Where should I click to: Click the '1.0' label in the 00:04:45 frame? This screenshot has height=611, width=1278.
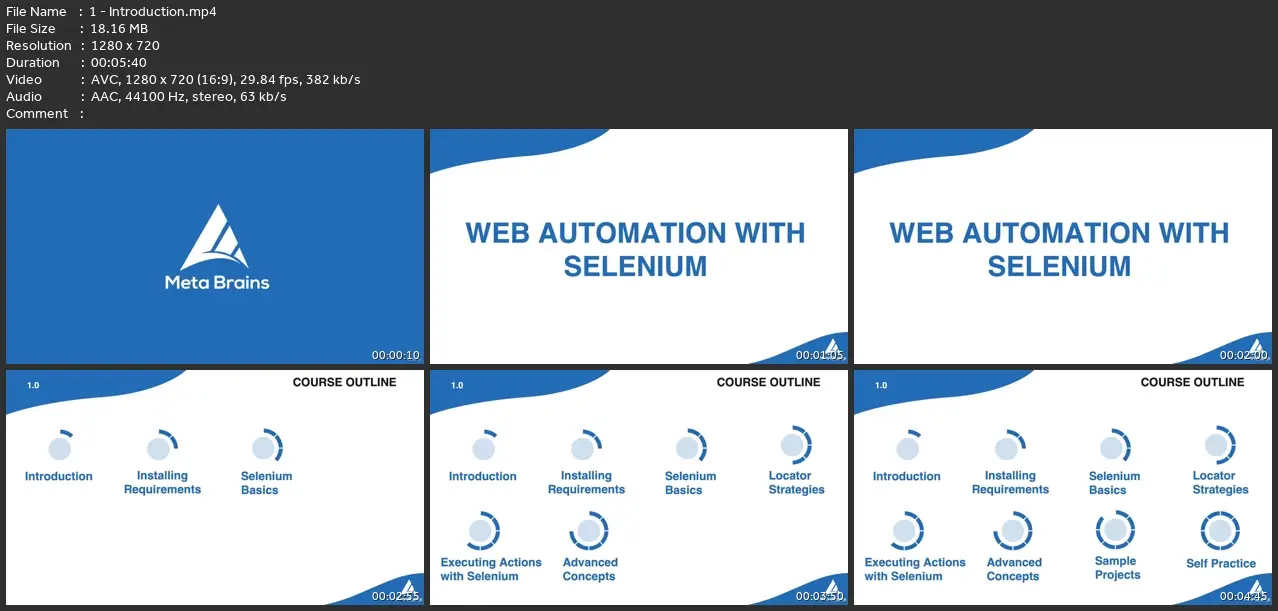[881, 385]
